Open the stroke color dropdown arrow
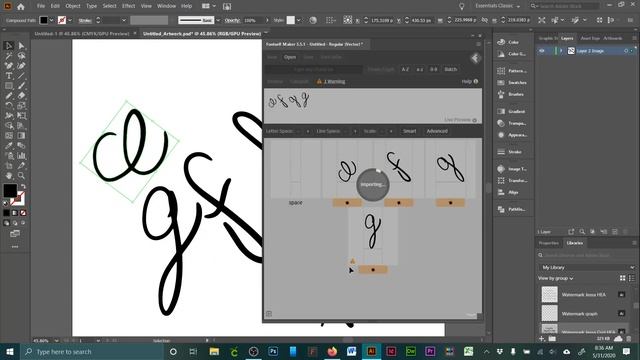Image resolution: width=640 pixels, height=360 pixels. tap(70, 20)
